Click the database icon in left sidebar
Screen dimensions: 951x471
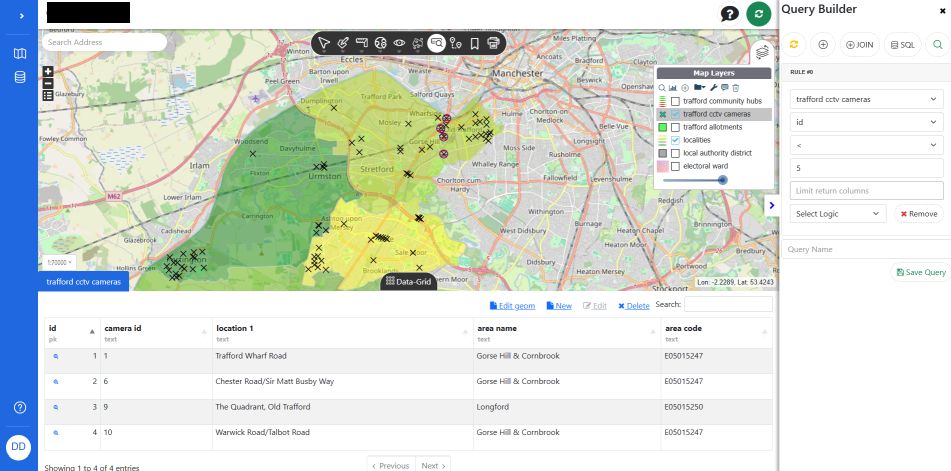click(20, 78)
